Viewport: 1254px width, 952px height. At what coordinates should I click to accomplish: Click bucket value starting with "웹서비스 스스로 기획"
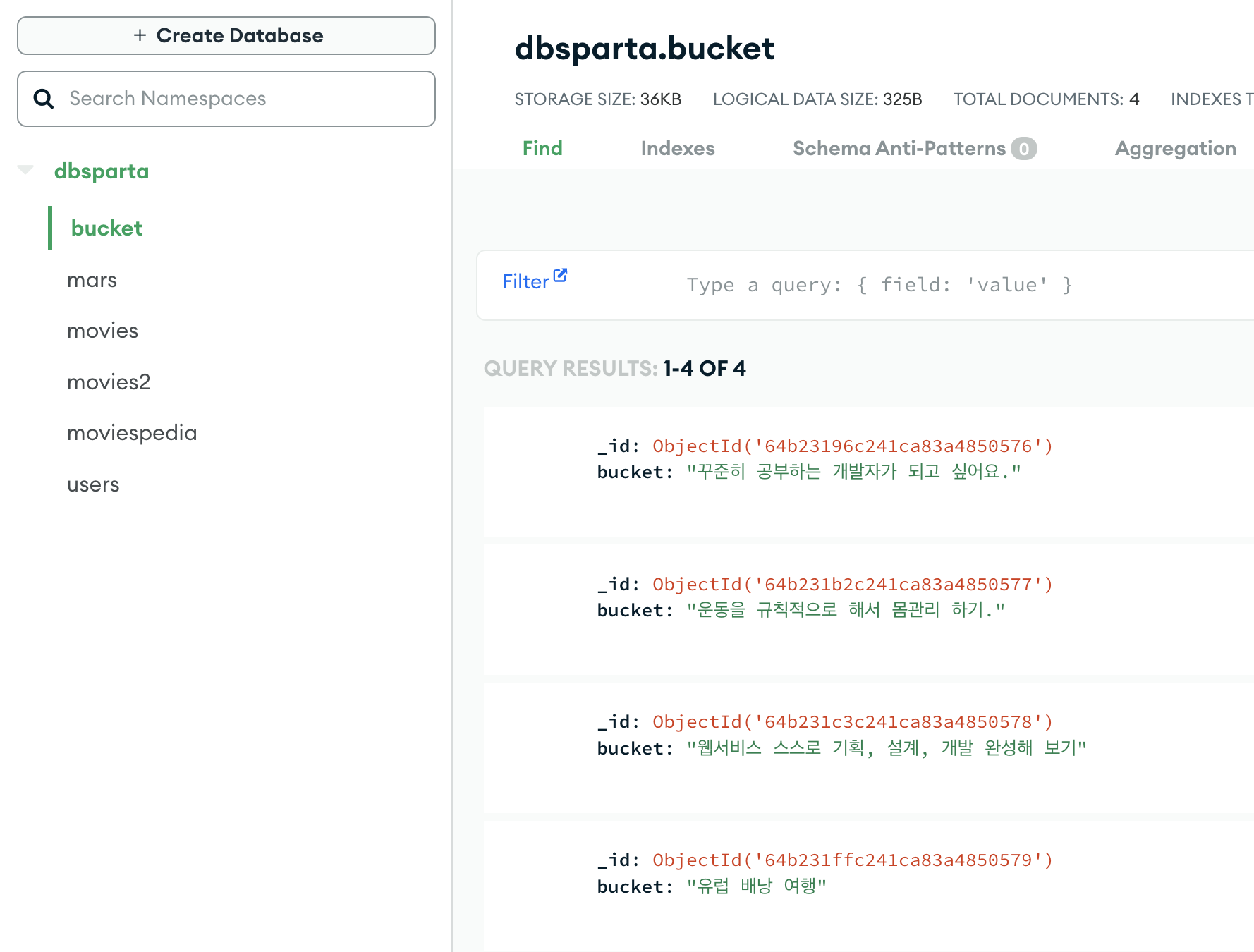click(887, 747)
